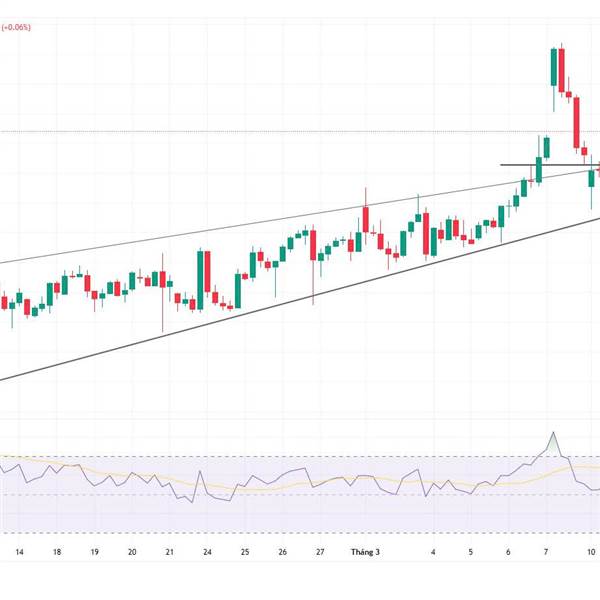Click the date label '25' on time axis
Viewport: 600px width, 600px height.
245,552
